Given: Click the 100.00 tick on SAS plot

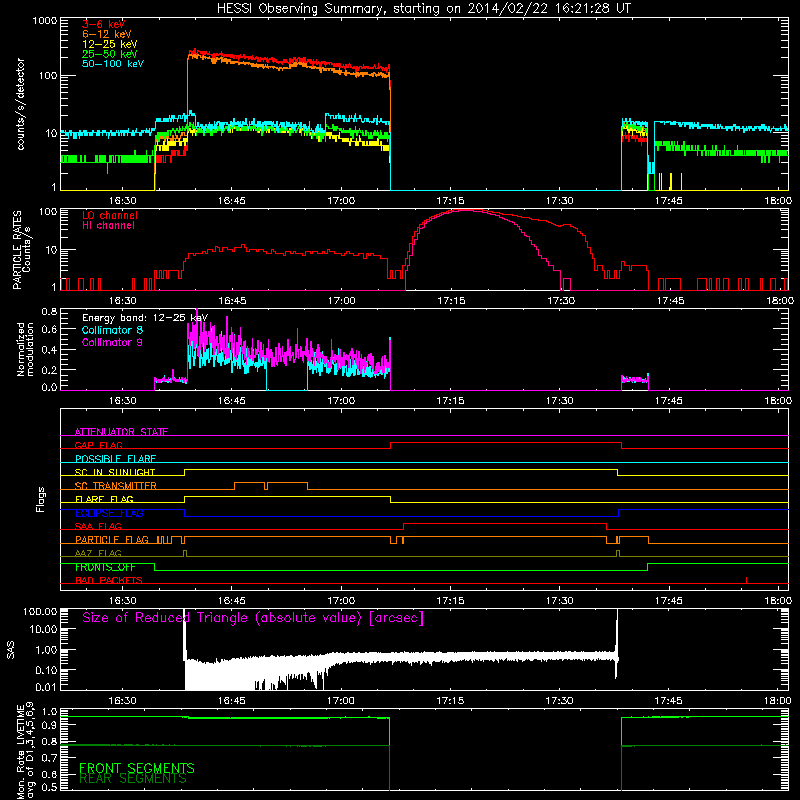Looking at the screenshot, I should [x=40, y=611].
